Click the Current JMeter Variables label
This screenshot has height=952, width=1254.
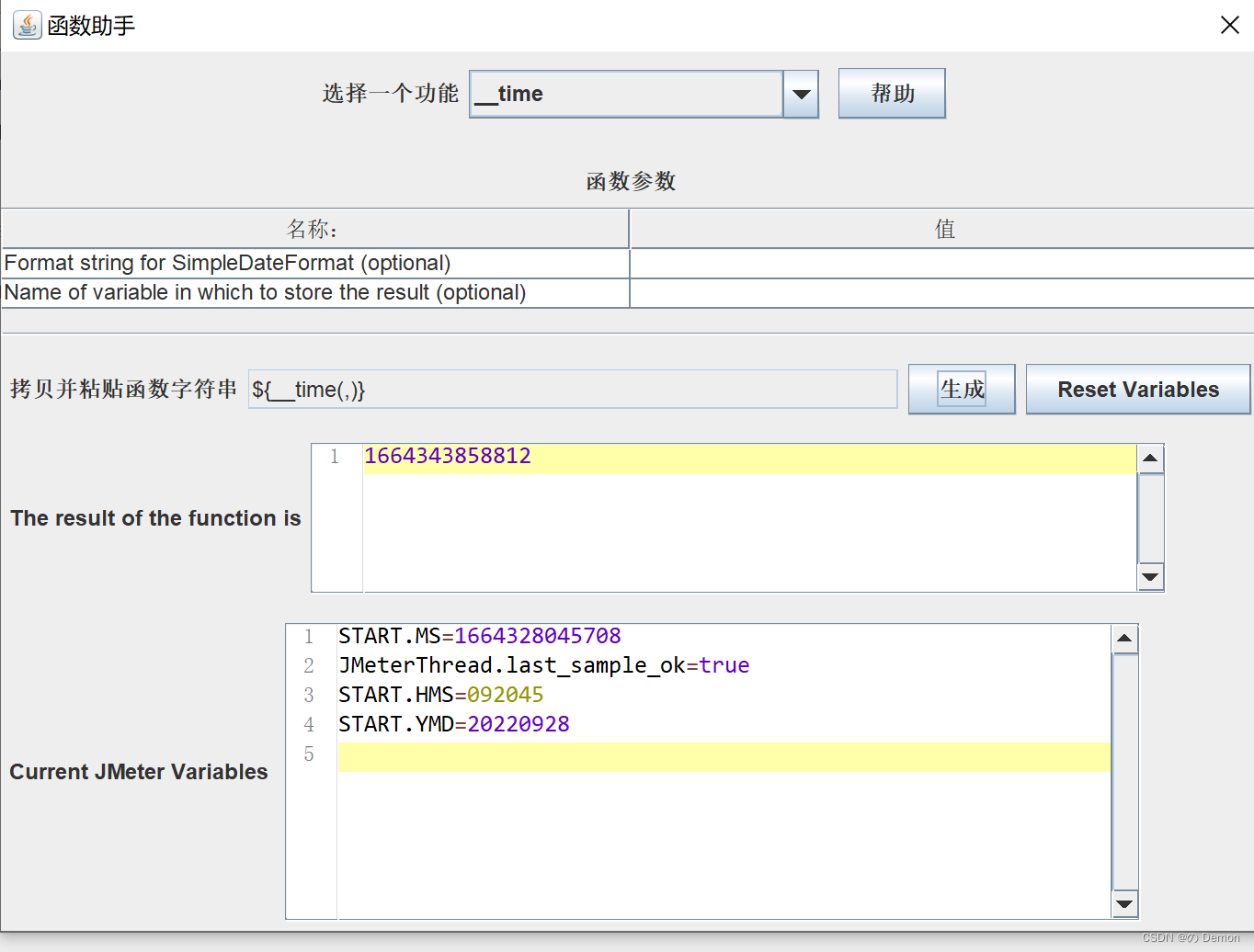pyautogui.click(x=139, y=772)
